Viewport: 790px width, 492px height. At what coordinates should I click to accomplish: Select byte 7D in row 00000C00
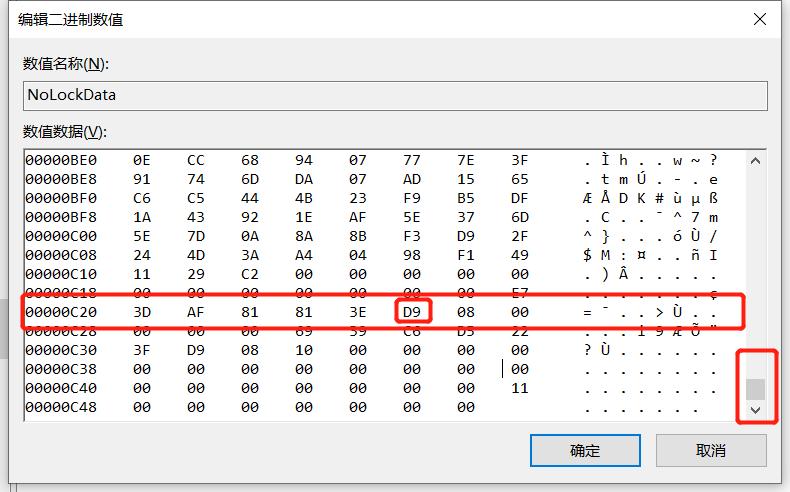tap(196, 236)
